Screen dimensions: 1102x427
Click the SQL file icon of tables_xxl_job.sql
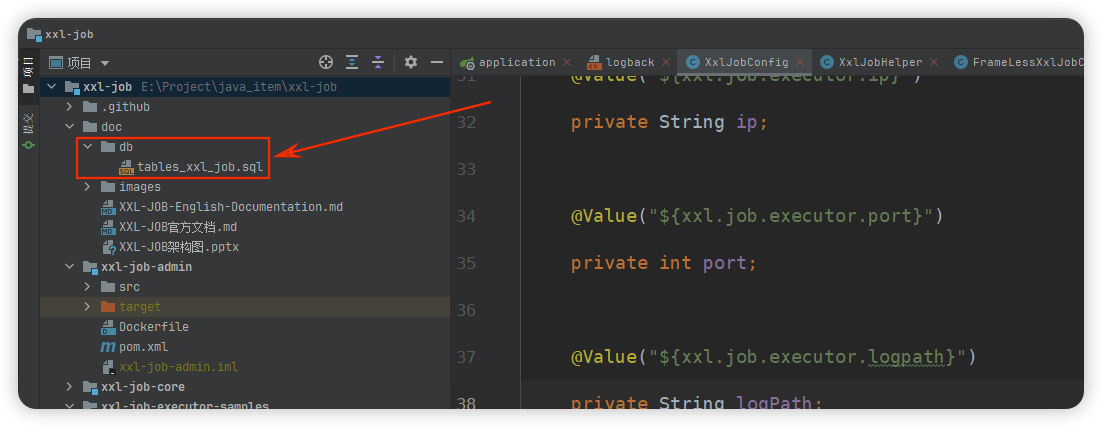point(126,167)
